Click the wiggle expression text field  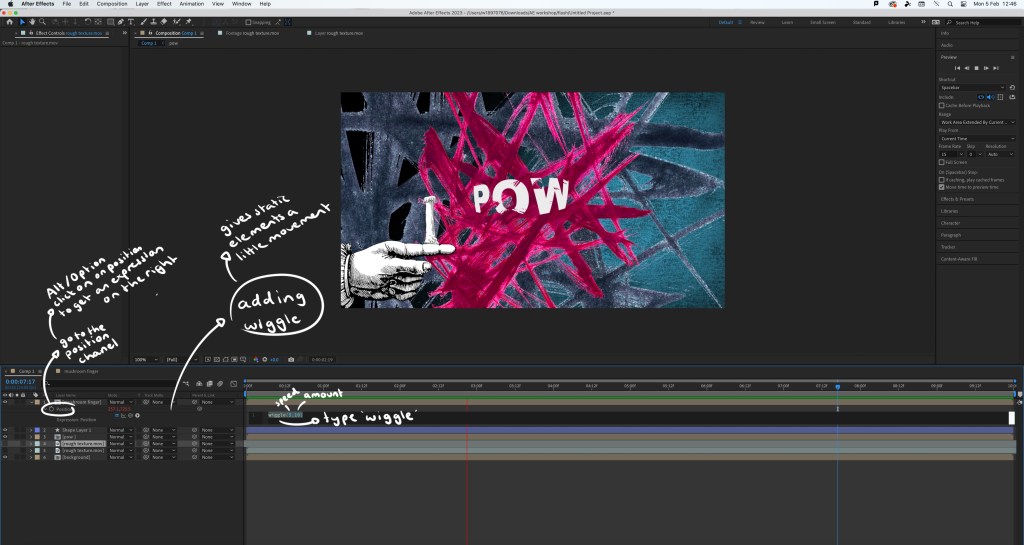coord(285,414)
